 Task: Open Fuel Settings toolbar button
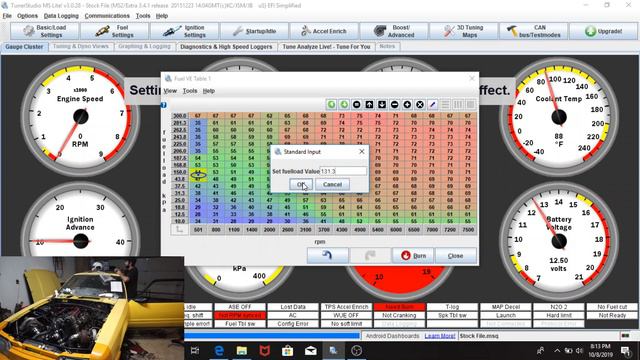(x=115, y=31)
